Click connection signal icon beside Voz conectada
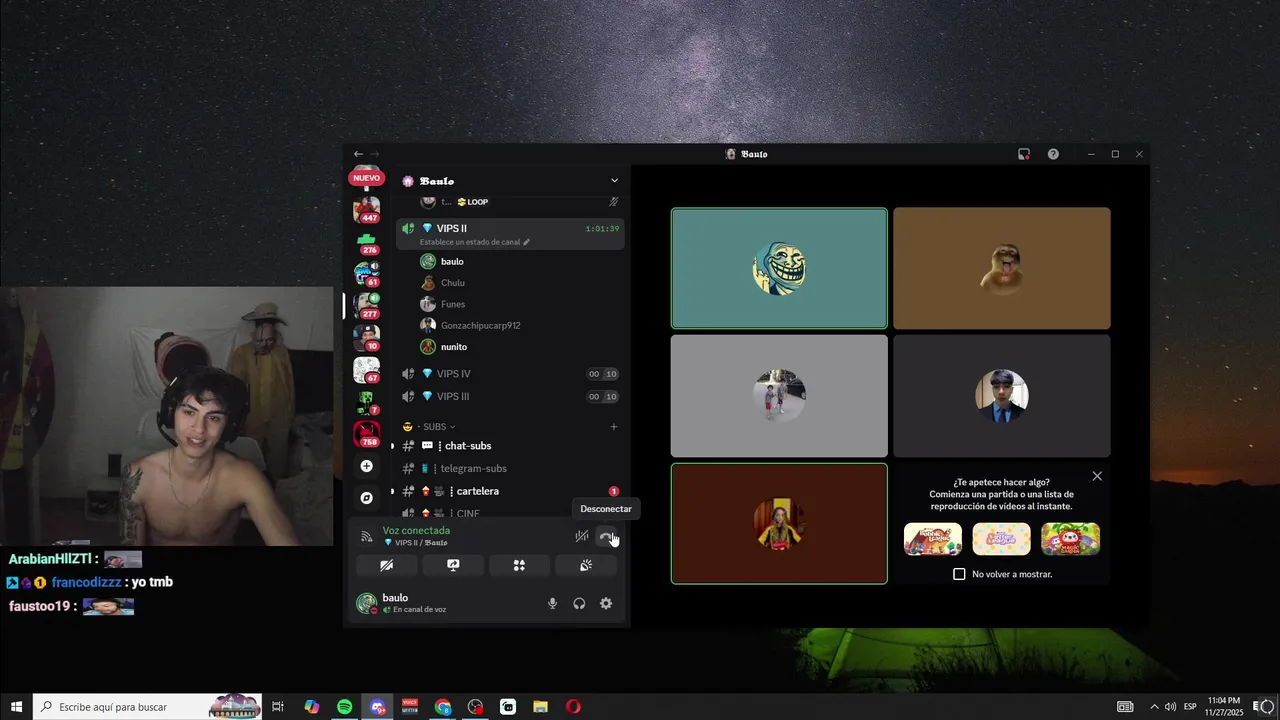The width and height of the screenshot is (1280, 720). pyautogui.click(x=367, y=536)
